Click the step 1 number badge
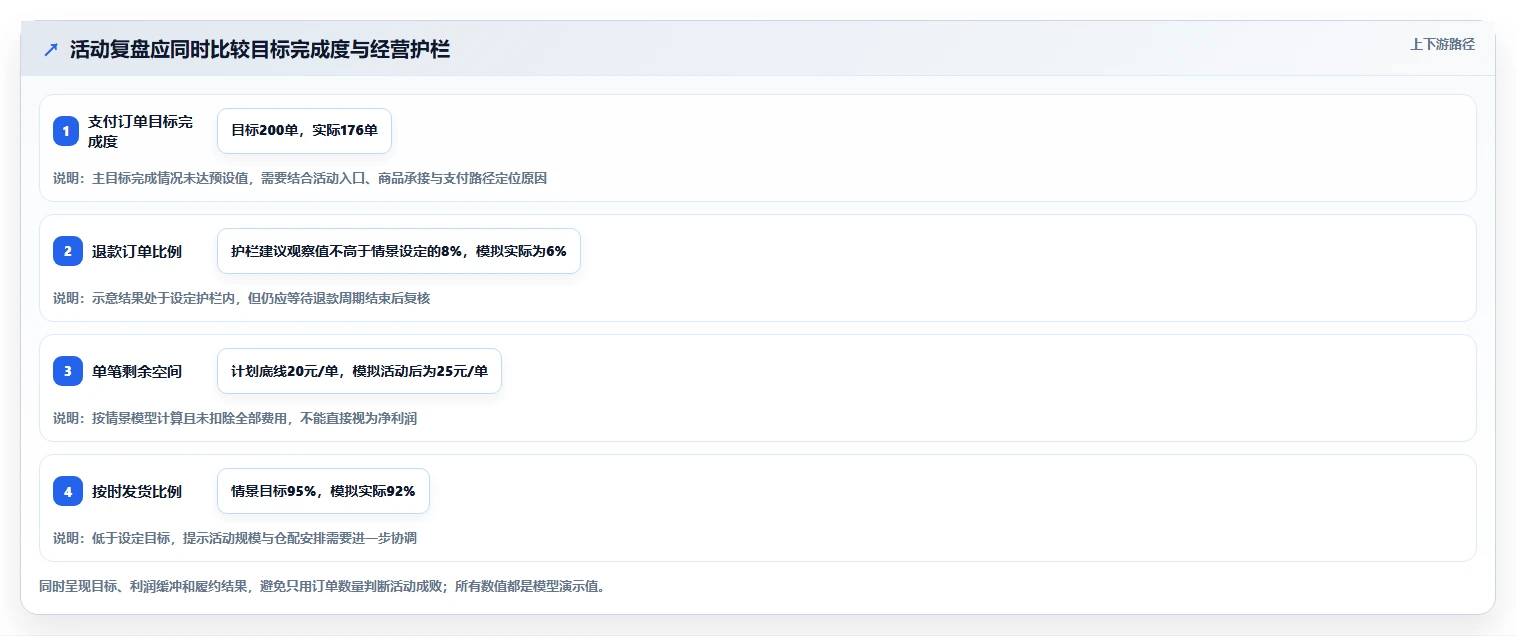 (66, 131)
